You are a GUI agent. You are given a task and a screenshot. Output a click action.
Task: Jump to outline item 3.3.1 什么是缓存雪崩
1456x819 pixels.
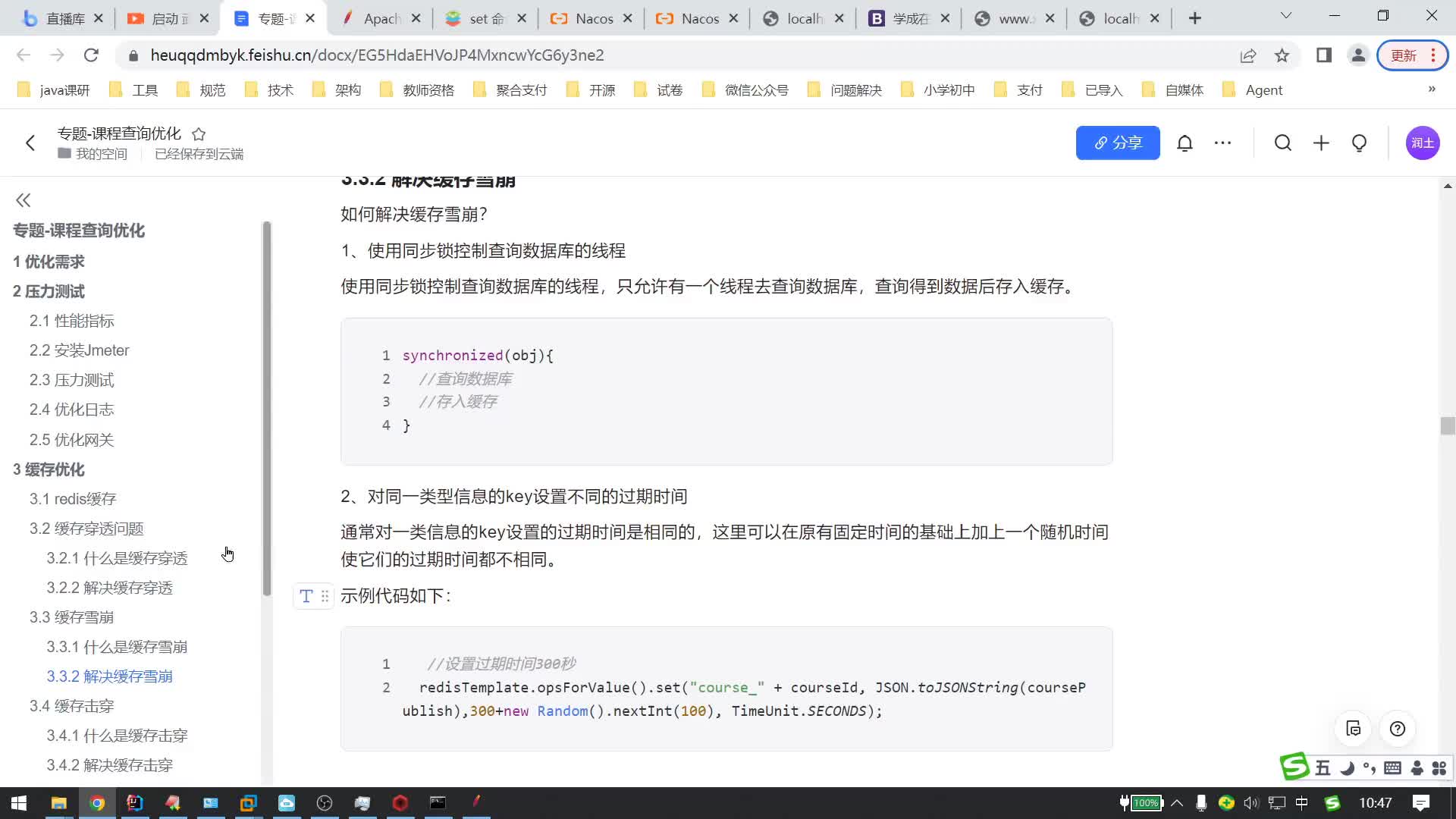tap(117, 647)
